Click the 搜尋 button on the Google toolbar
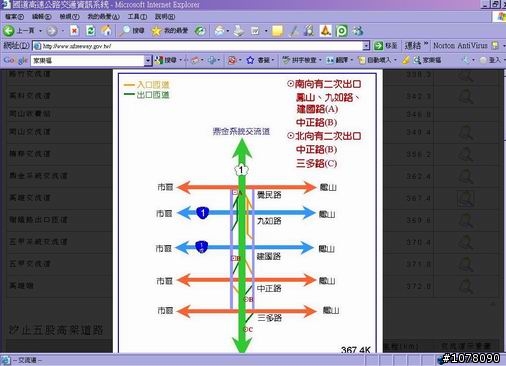Image resolution: width=506 pixels, height=366 pixels. coord(166,60)
